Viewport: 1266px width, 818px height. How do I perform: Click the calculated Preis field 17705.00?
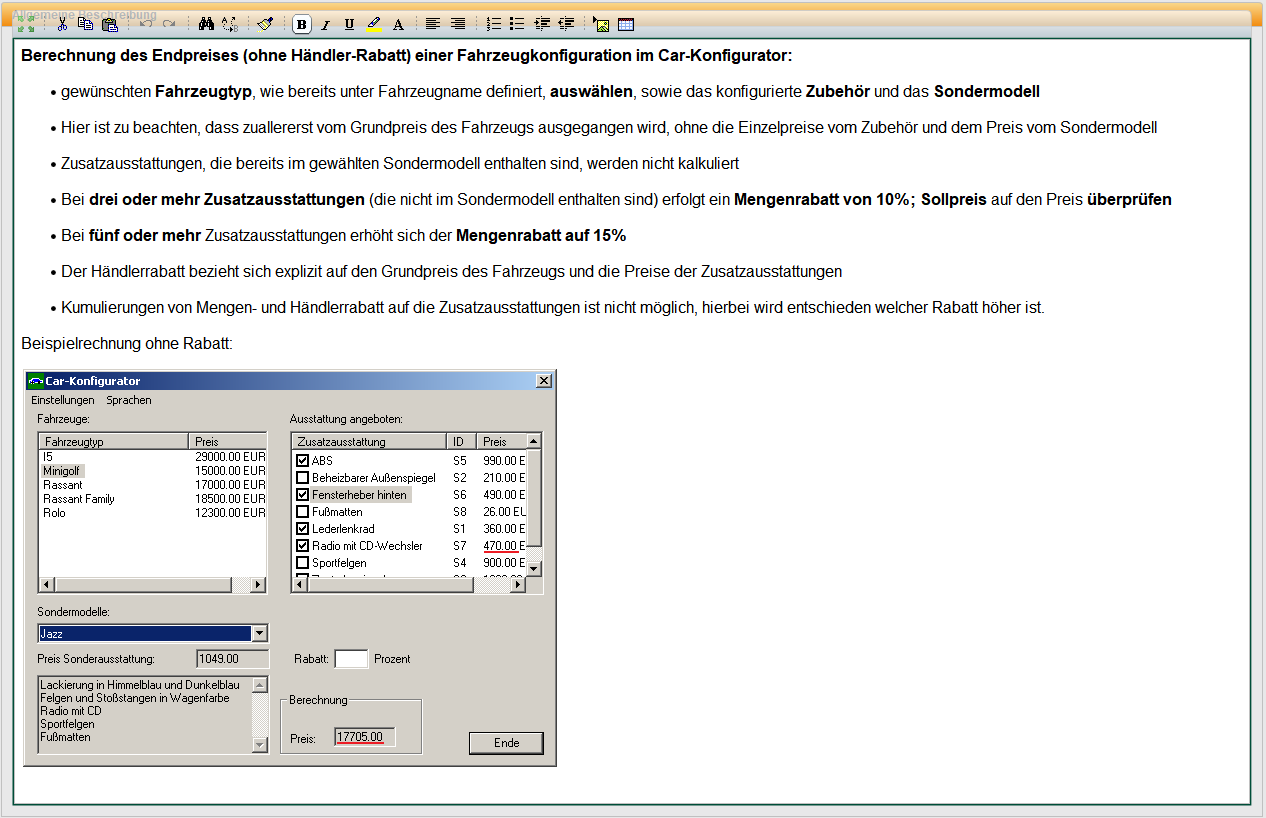(x=365, y=738)
